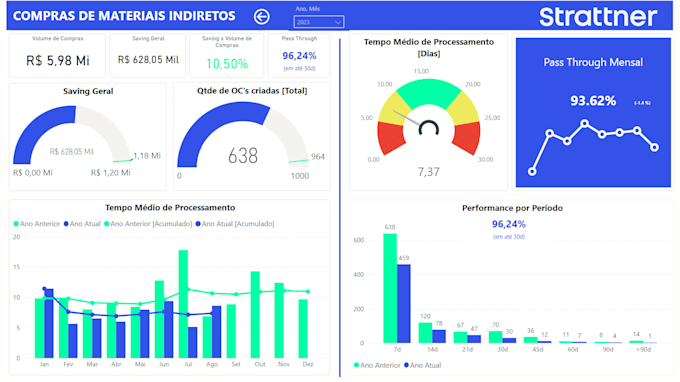
Task: Click the Tempo Médio de Processamento chart title
Action: (x=170, y=208)
